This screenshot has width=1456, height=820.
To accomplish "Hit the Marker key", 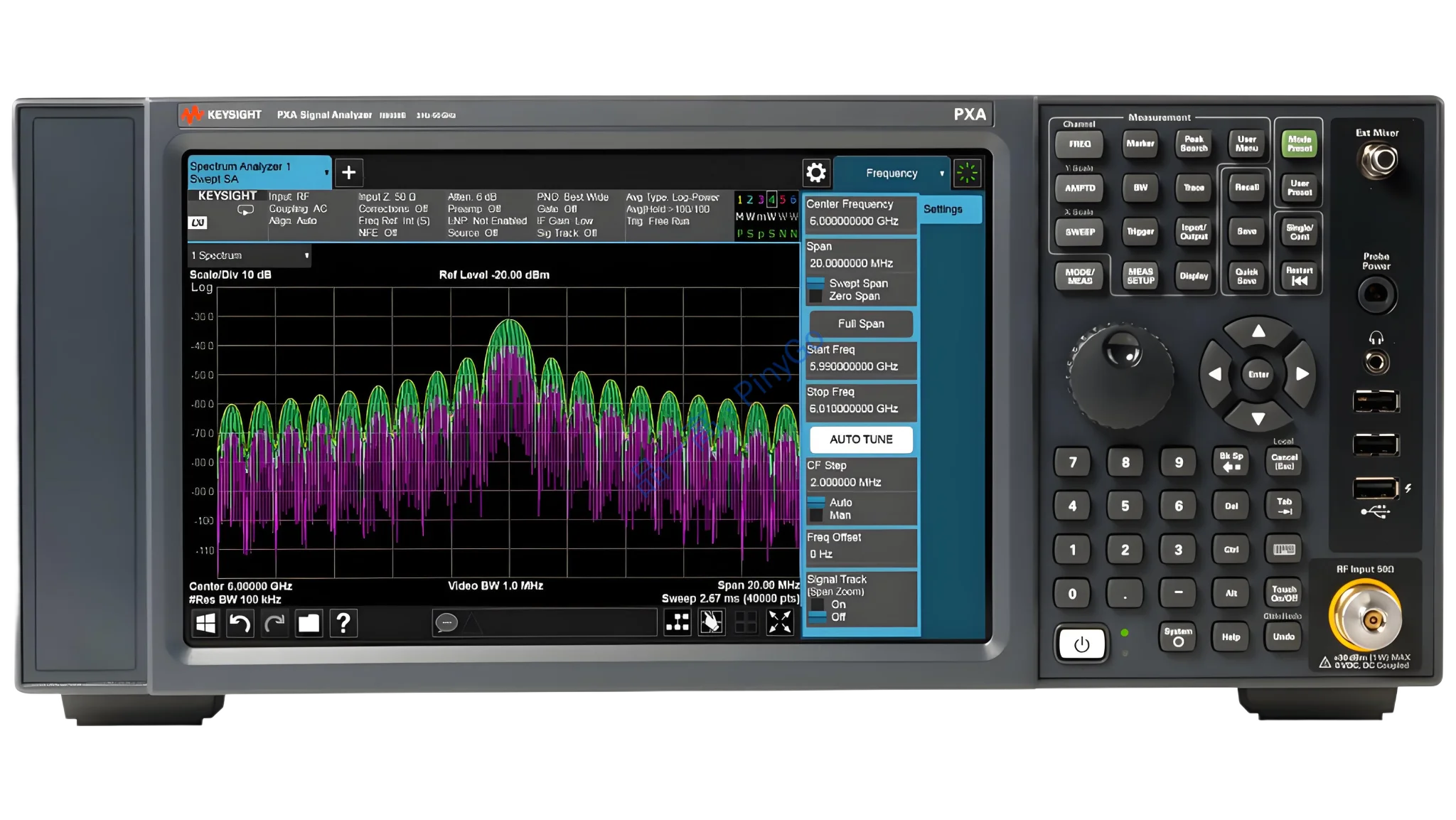I will tap(1140, 144).
